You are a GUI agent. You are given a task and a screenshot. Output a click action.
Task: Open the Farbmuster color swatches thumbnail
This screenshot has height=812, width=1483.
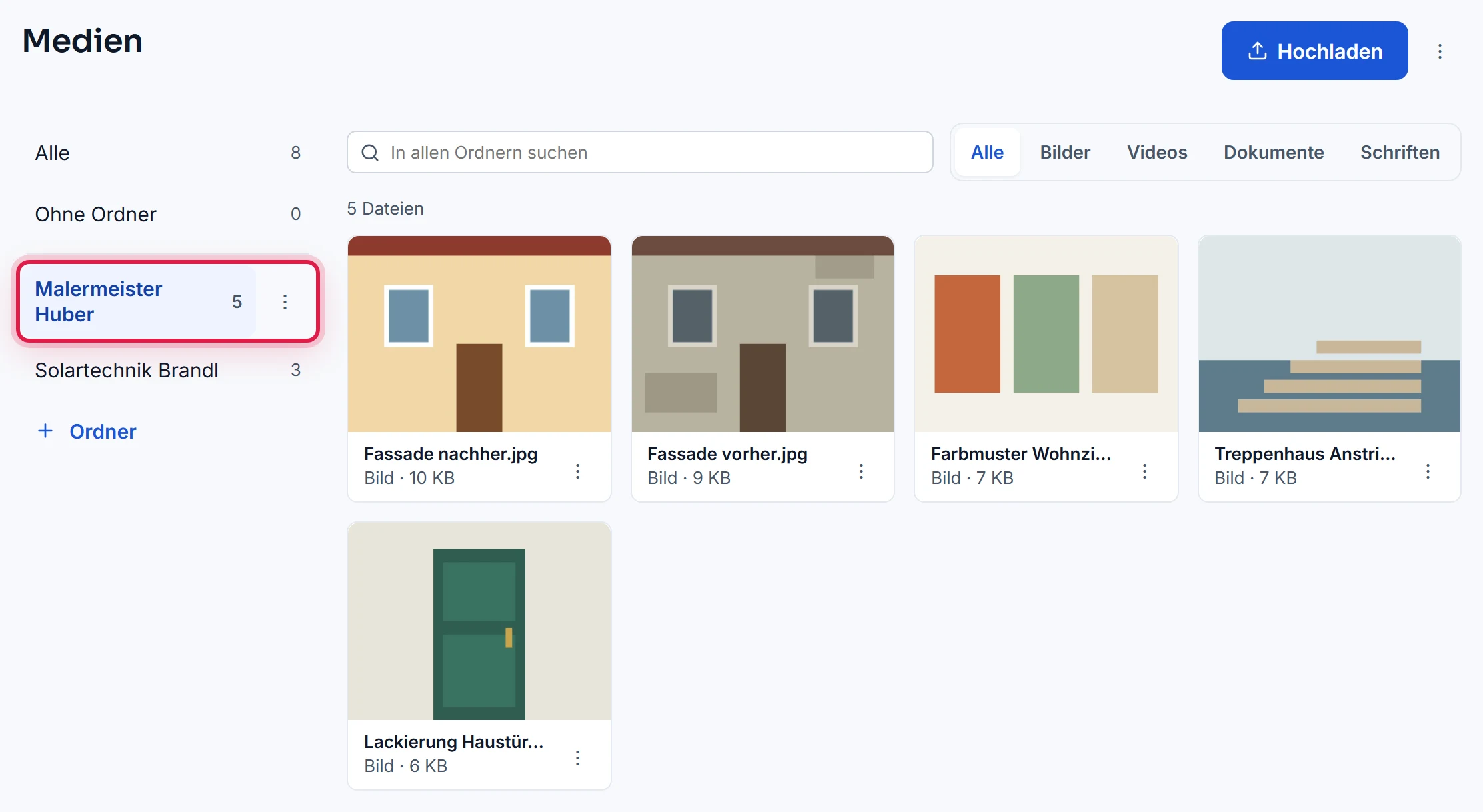point(1046,334)
